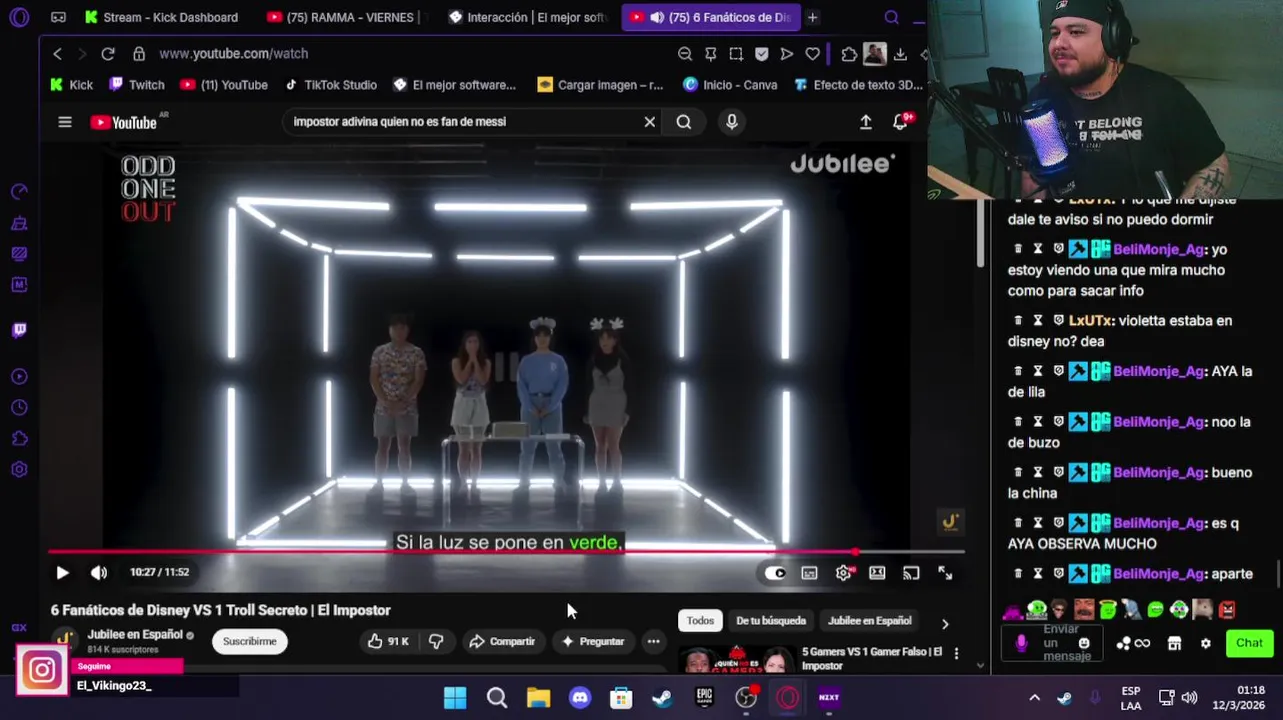This screenshot has width=1283, height=720.
Task: Take a snapshot with the capture icon
Action: click(x=736, y=54)
